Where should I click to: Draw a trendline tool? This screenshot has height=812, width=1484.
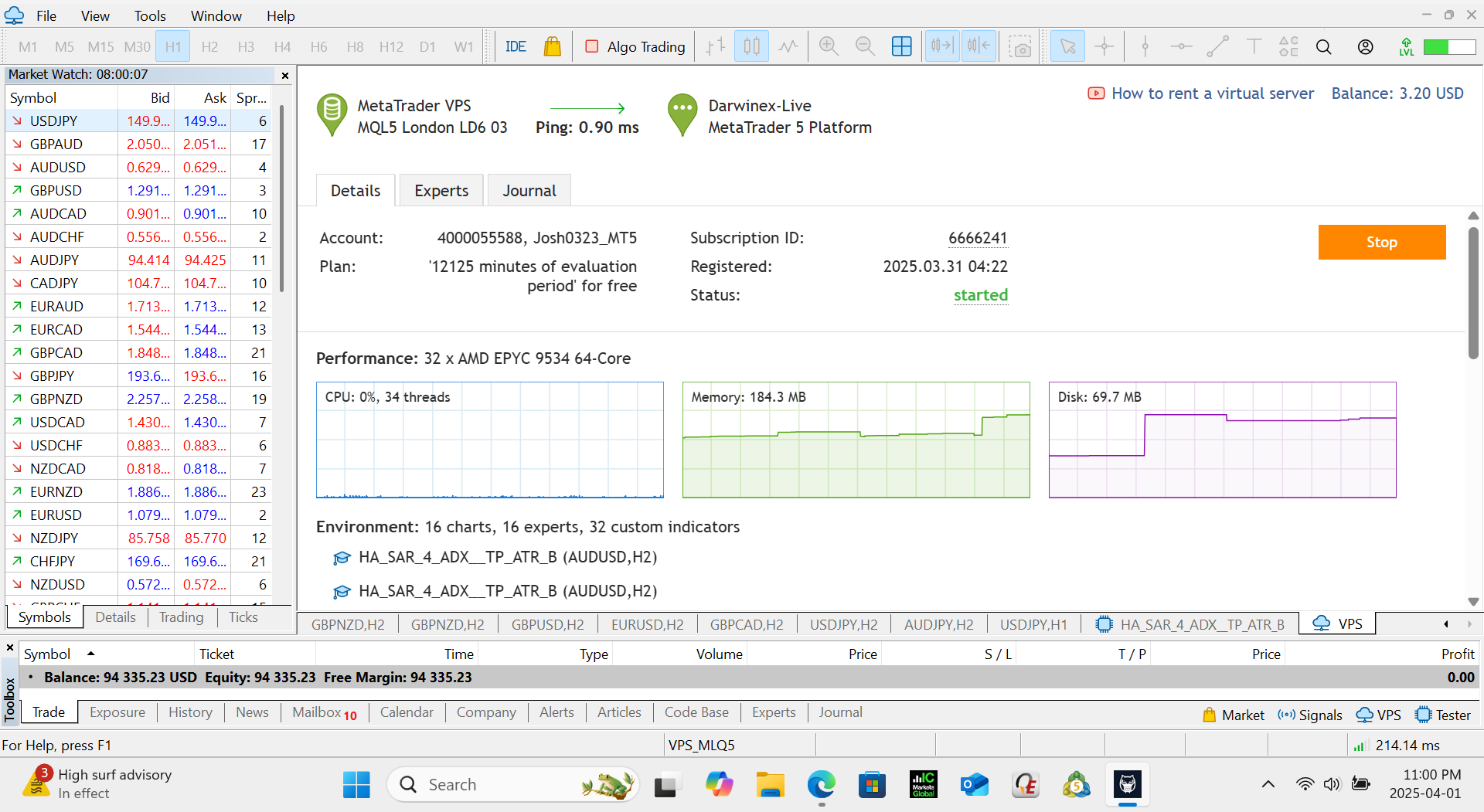point(1217,46)
